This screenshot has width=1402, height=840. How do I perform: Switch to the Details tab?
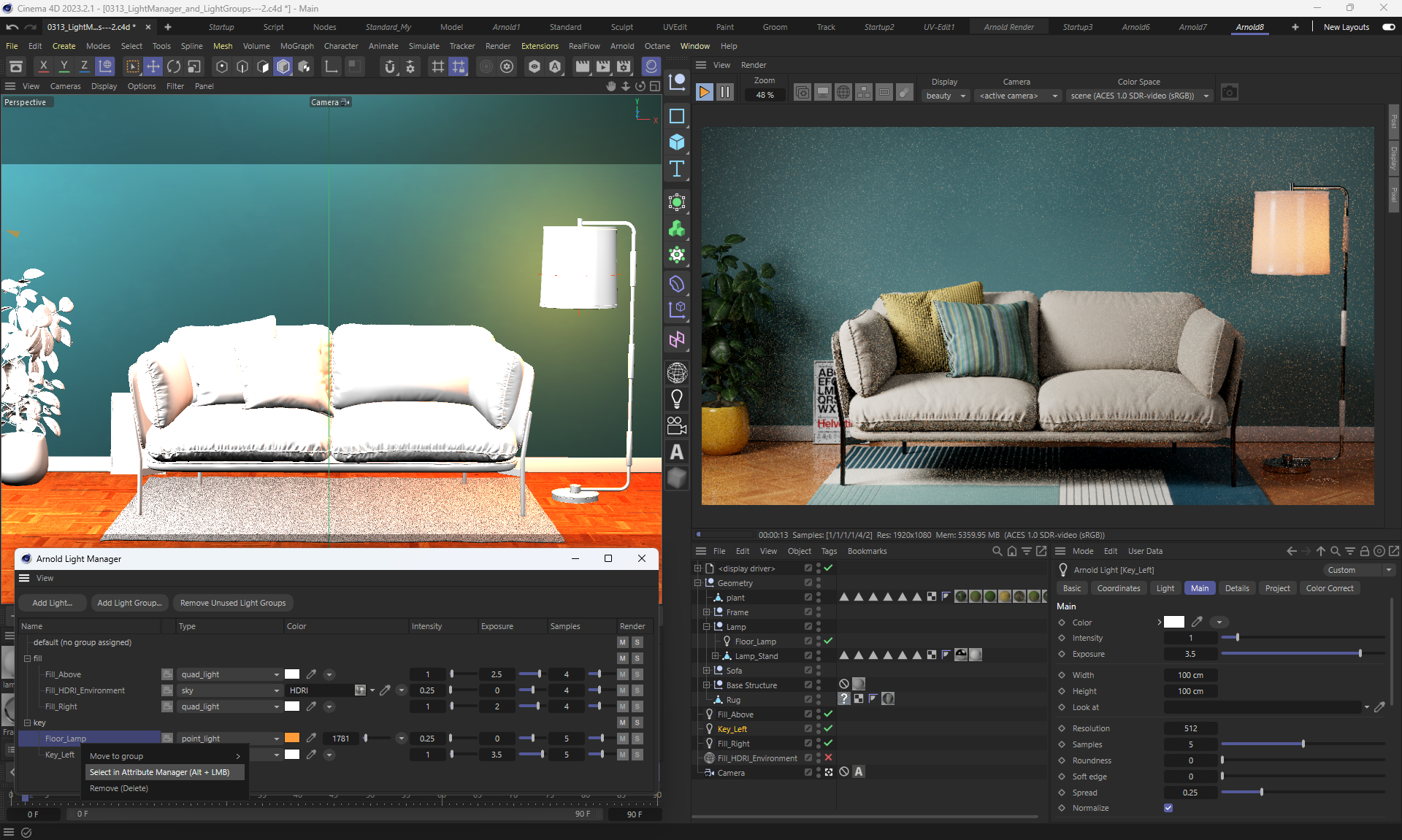pos(1237,588)
